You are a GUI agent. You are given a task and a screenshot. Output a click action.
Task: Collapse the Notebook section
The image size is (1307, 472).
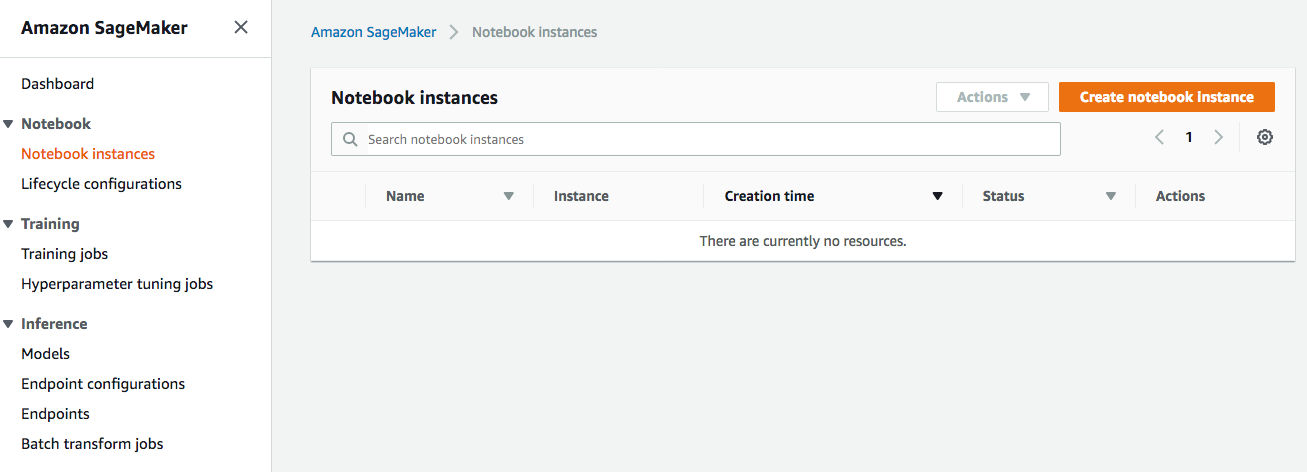click(8, 124)
